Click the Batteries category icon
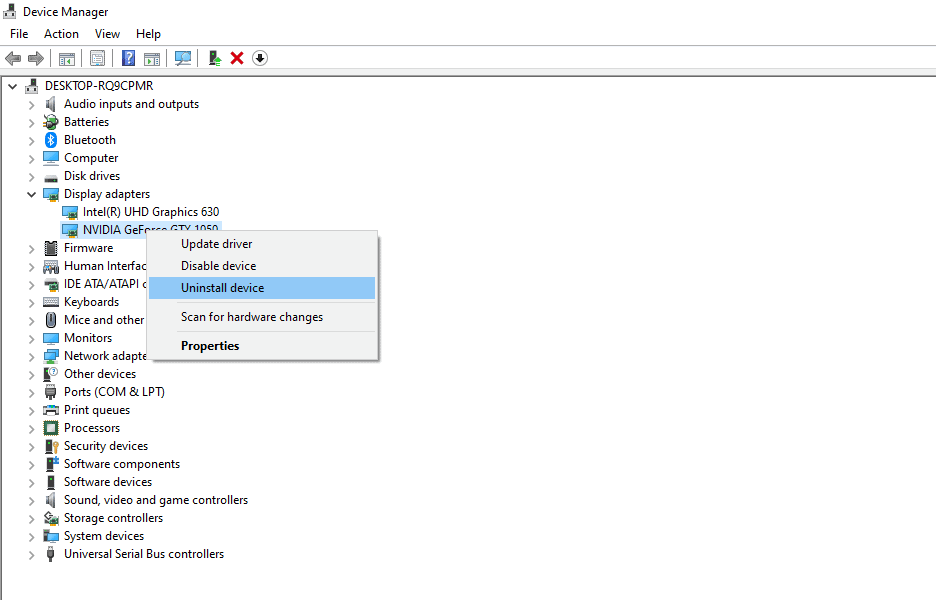This screenshot has height=600, width=936. click(51, 122)
